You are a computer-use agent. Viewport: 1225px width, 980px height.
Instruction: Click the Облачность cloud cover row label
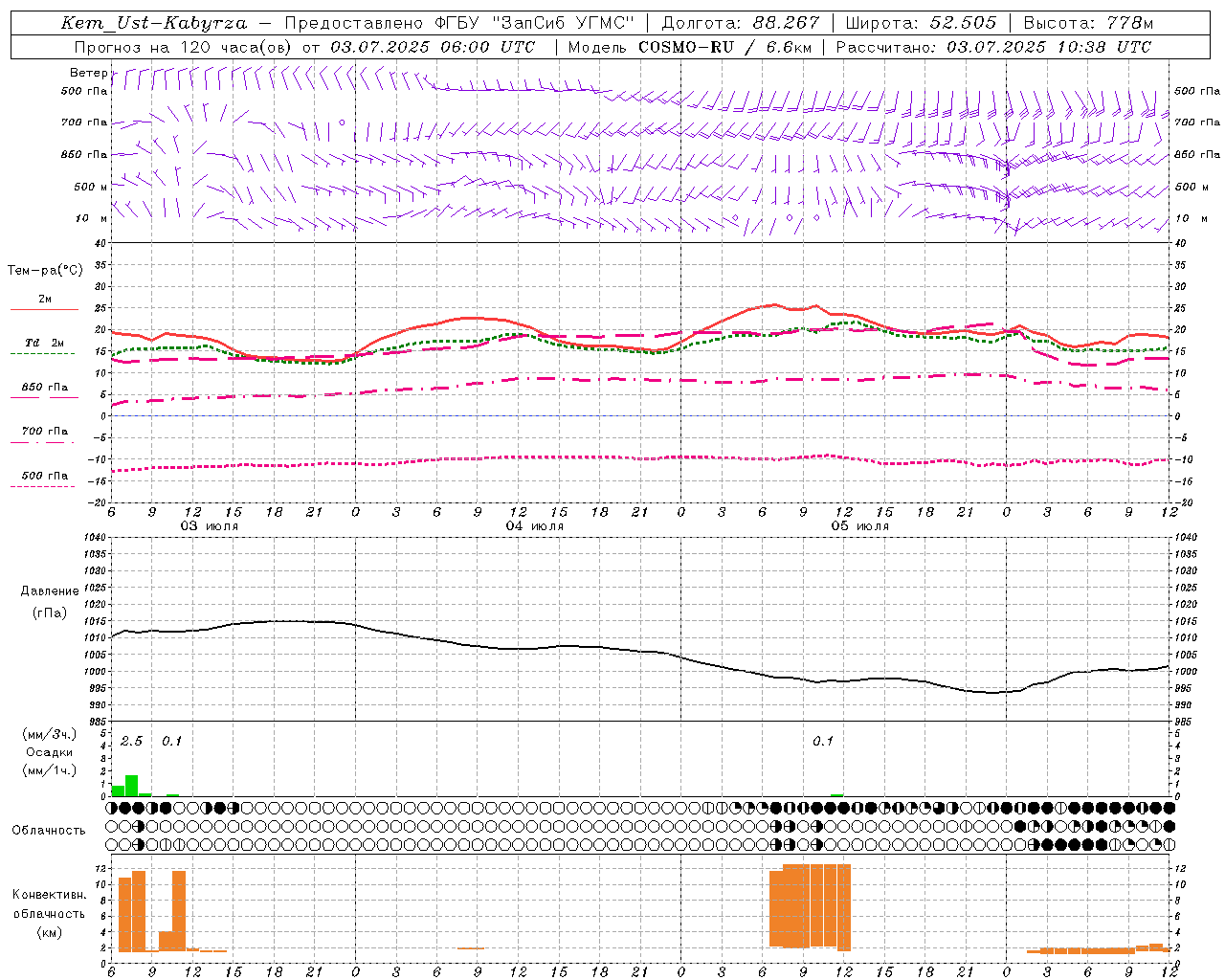coord(49,830)
